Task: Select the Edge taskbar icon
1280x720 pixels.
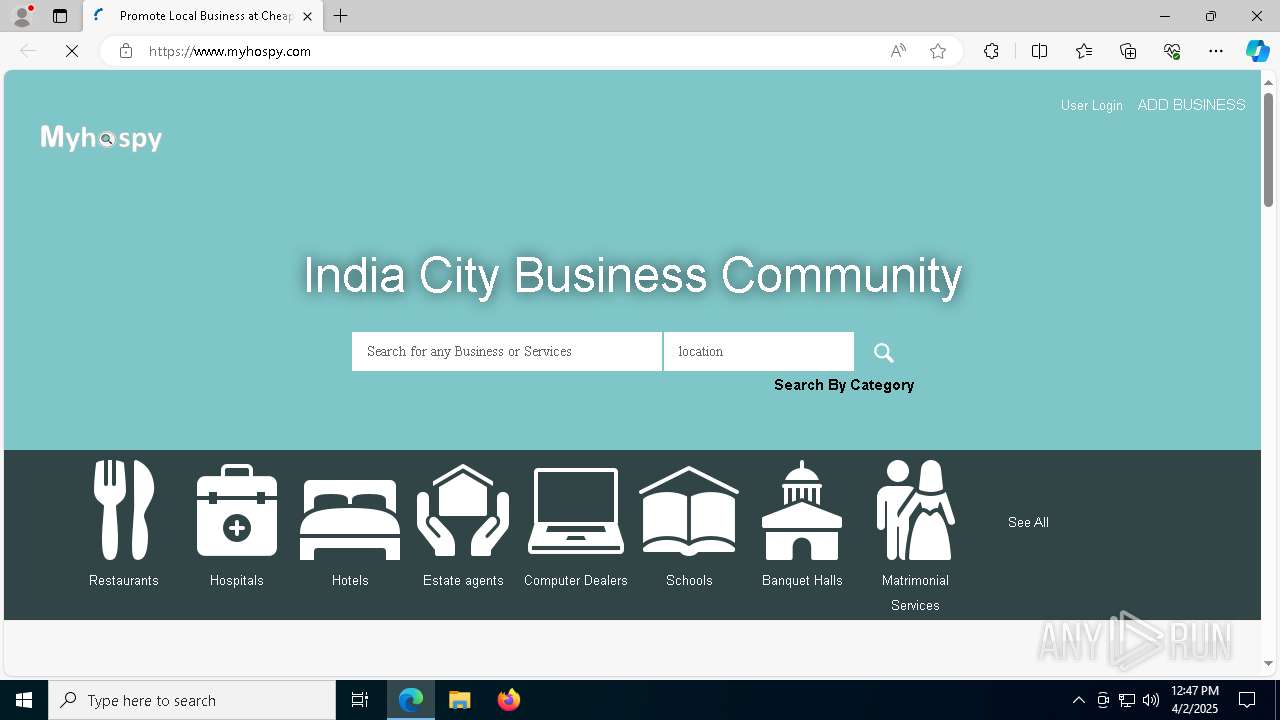Action: pos(411,700)
